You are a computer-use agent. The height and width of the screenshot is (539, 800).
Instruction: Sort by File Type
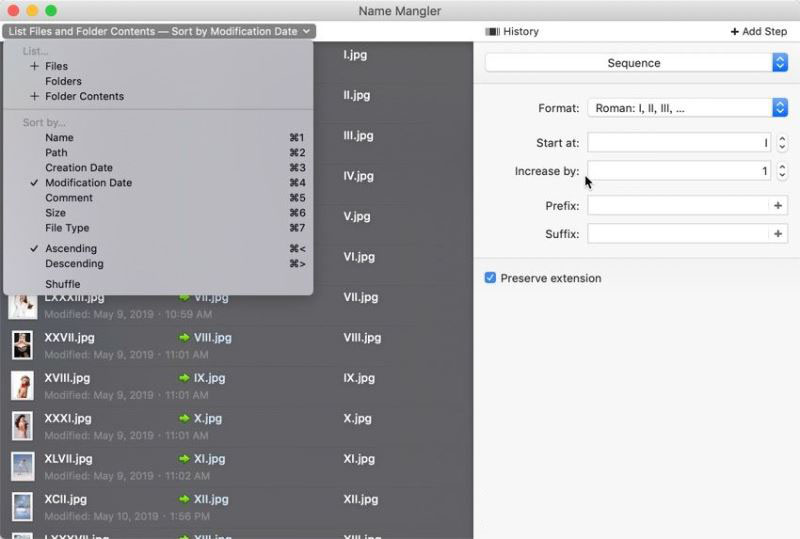[x=158, y=228]
